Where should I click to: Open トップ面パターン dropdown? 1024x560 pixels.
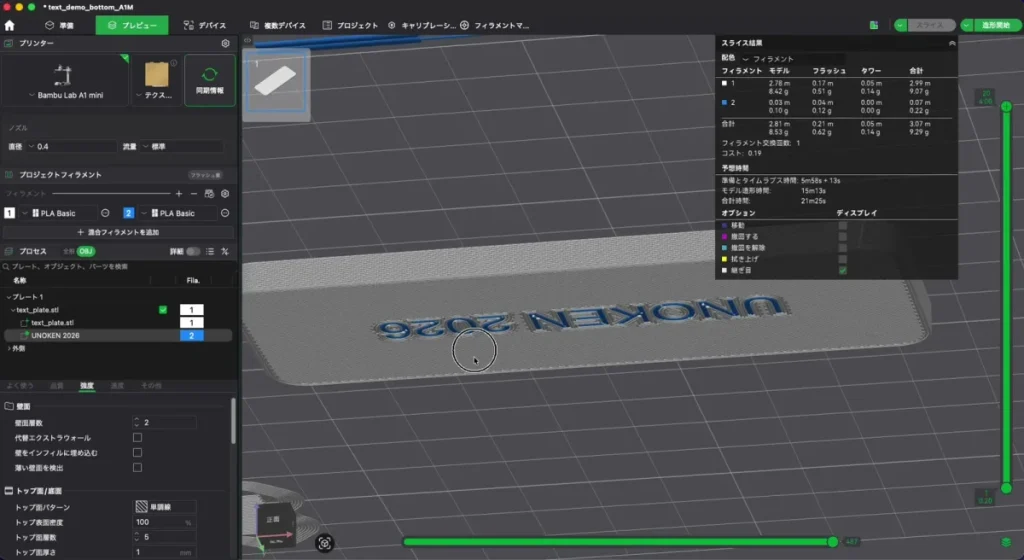[x=165, y=506]
